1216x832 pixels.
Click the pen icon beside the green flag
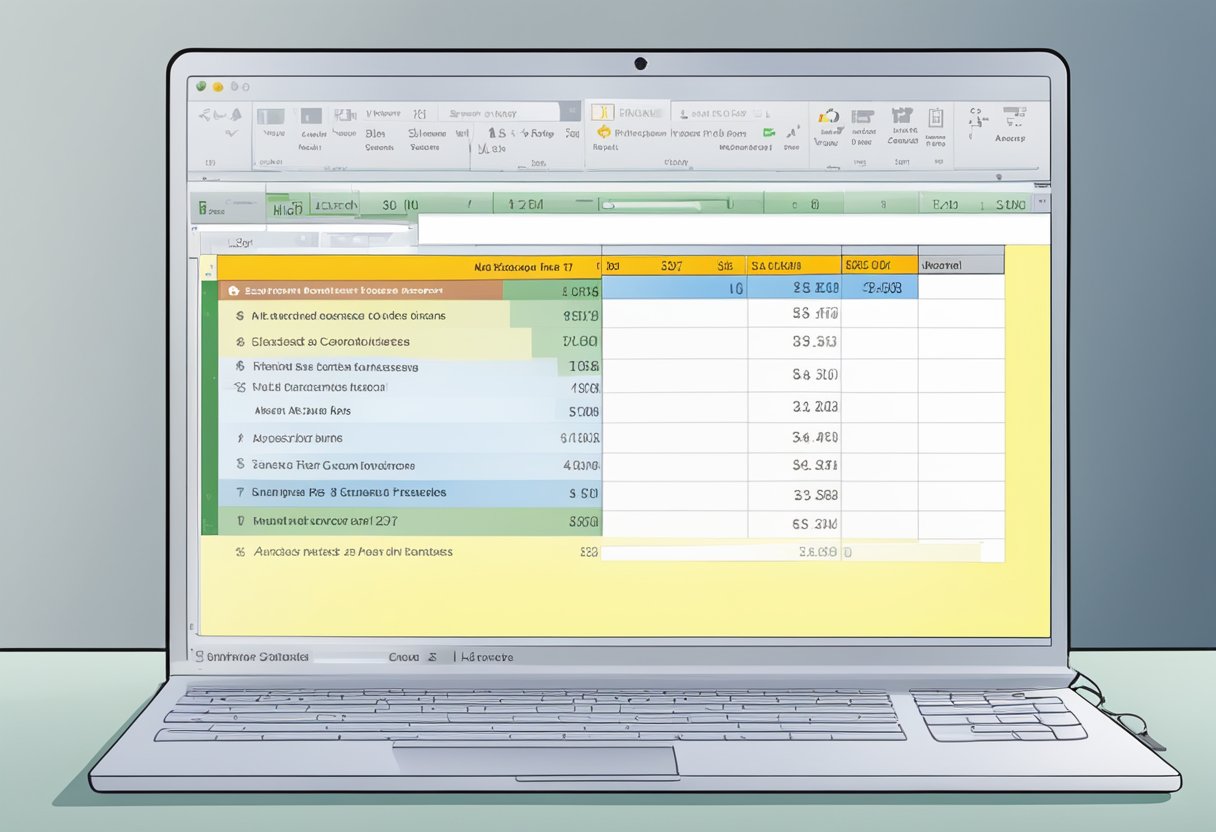[791, 131]
